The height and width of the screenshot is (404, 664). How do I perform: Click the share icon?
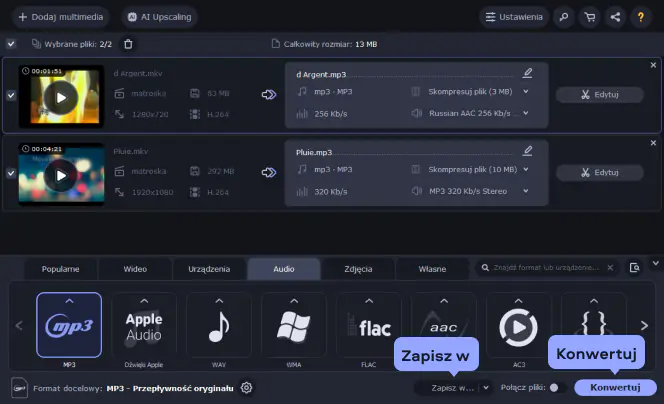[x=615, y=17]
